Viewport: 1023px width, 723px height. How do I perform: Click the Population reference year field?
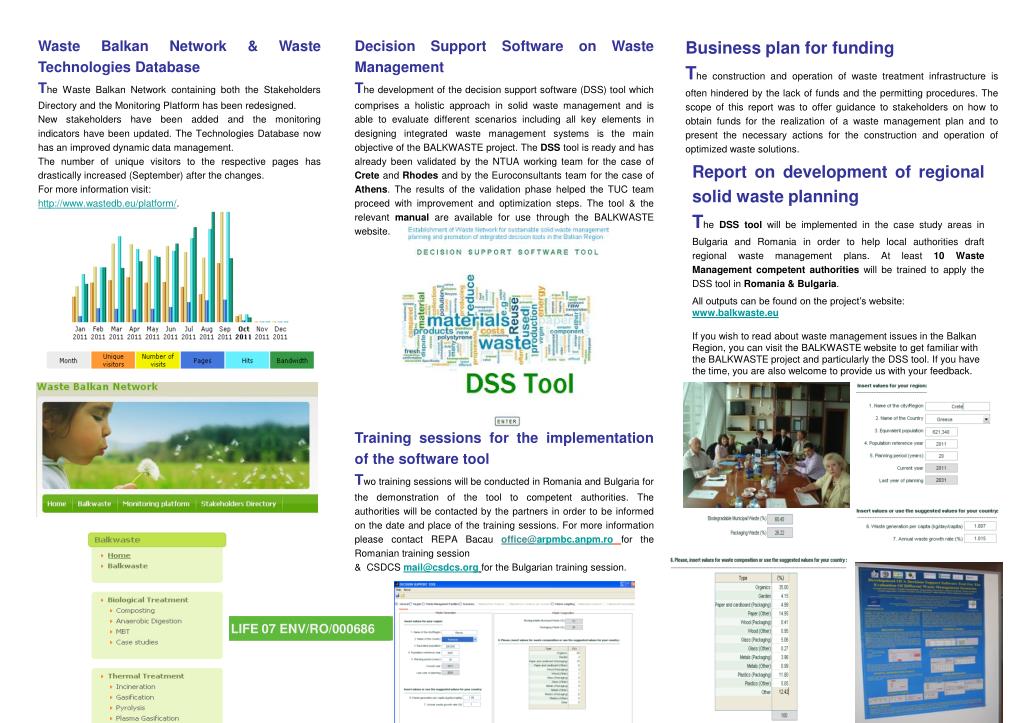pos(941,444)
